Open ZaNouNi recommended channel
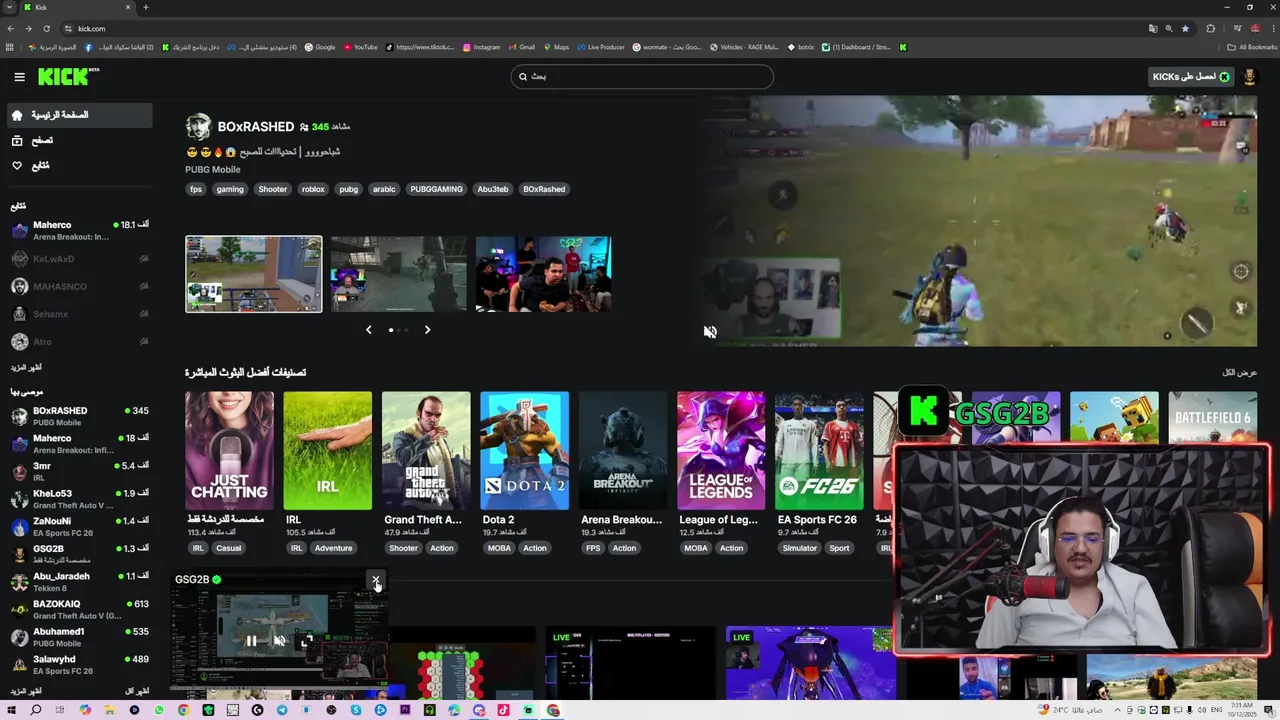1280x720 pixels. coord(79,527)
